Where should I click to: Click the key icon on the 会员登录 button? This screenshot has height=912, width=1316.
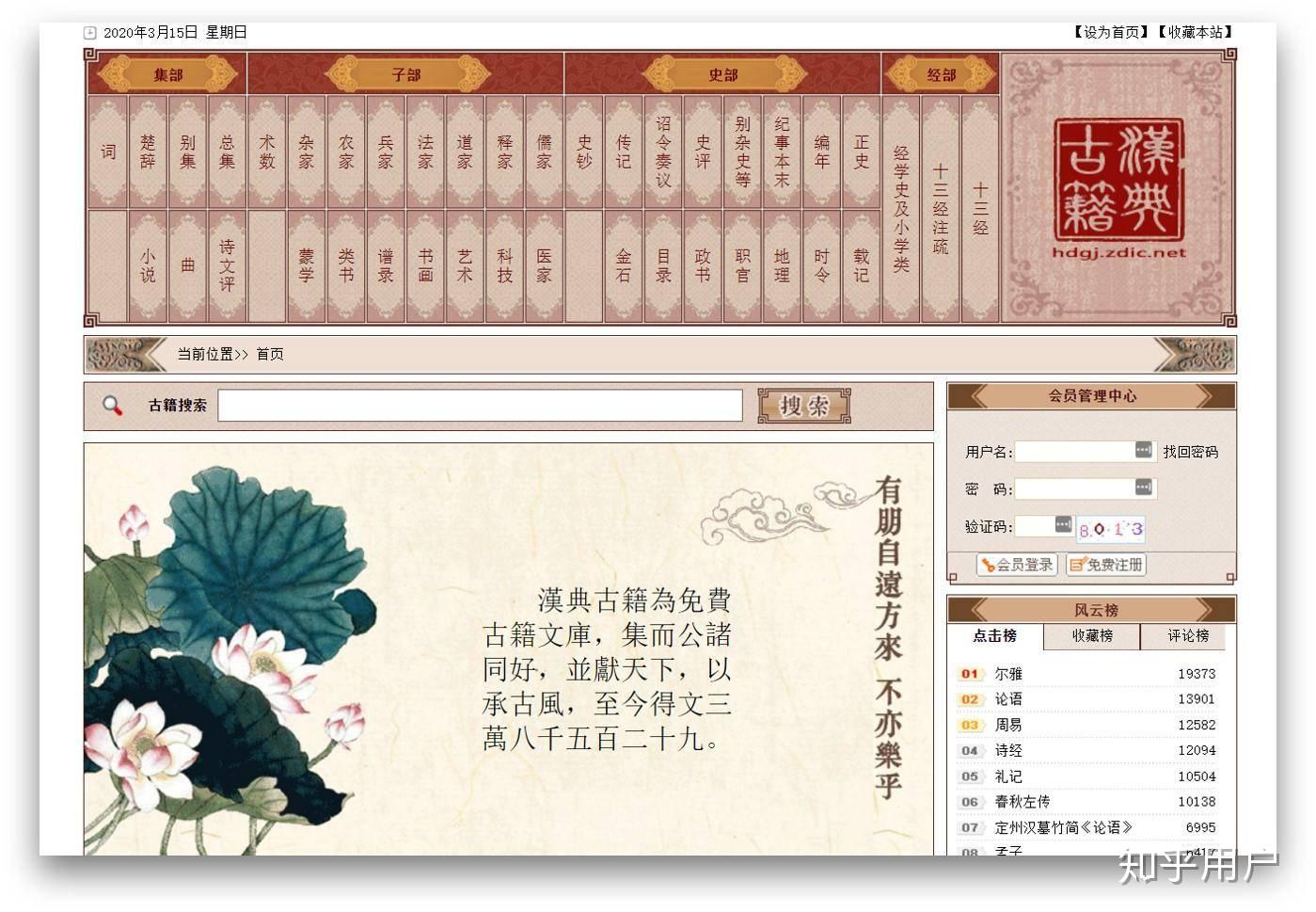pyautogui.click(x=986, y=565)
